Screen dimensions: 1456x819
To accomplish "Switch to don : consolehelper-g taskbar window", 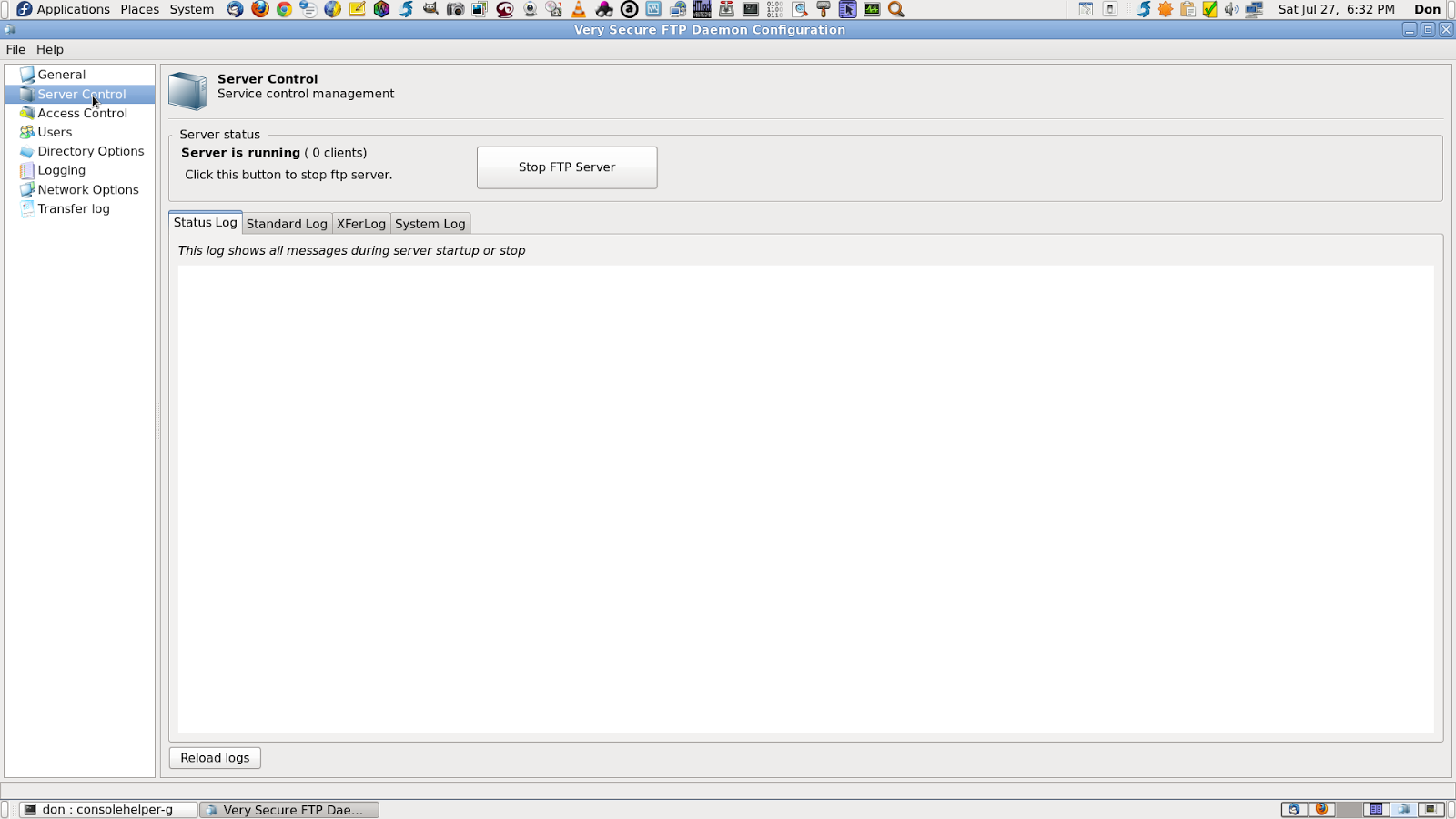I will (x=107, y=809).
